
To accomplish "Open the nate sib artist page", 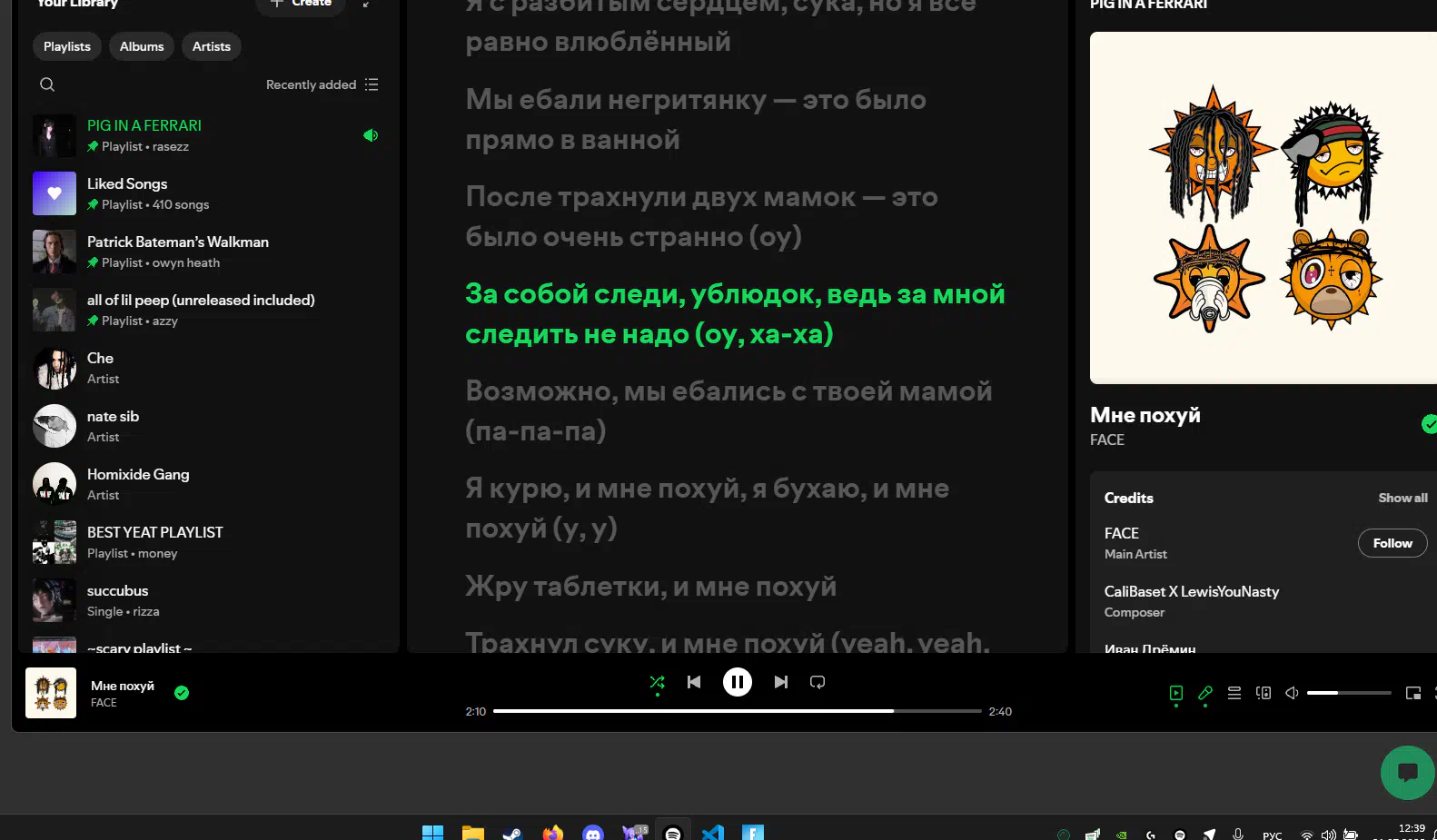I will point(207,426).
